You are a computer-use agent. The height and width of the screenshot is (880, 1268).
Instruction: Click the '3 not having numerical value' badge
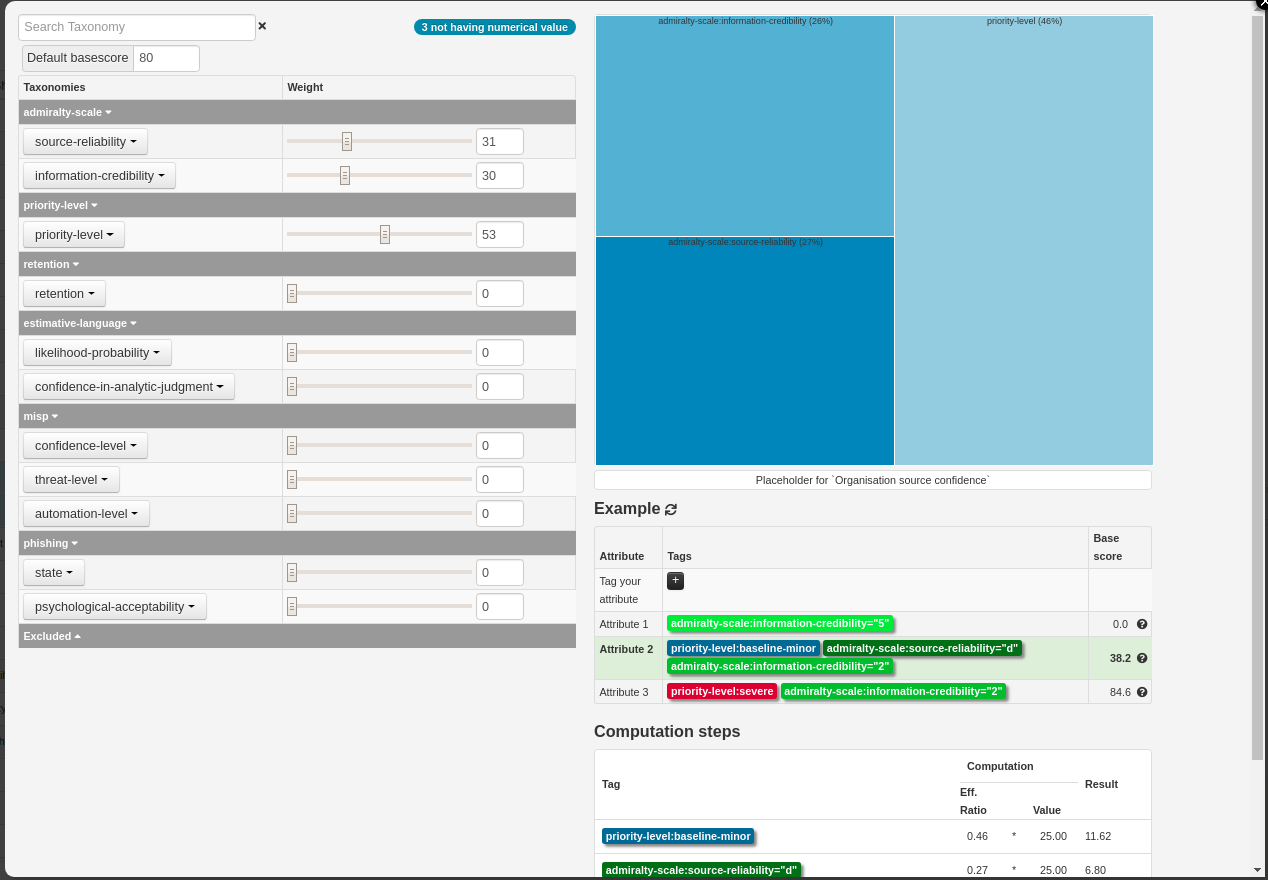click(494, 27)
